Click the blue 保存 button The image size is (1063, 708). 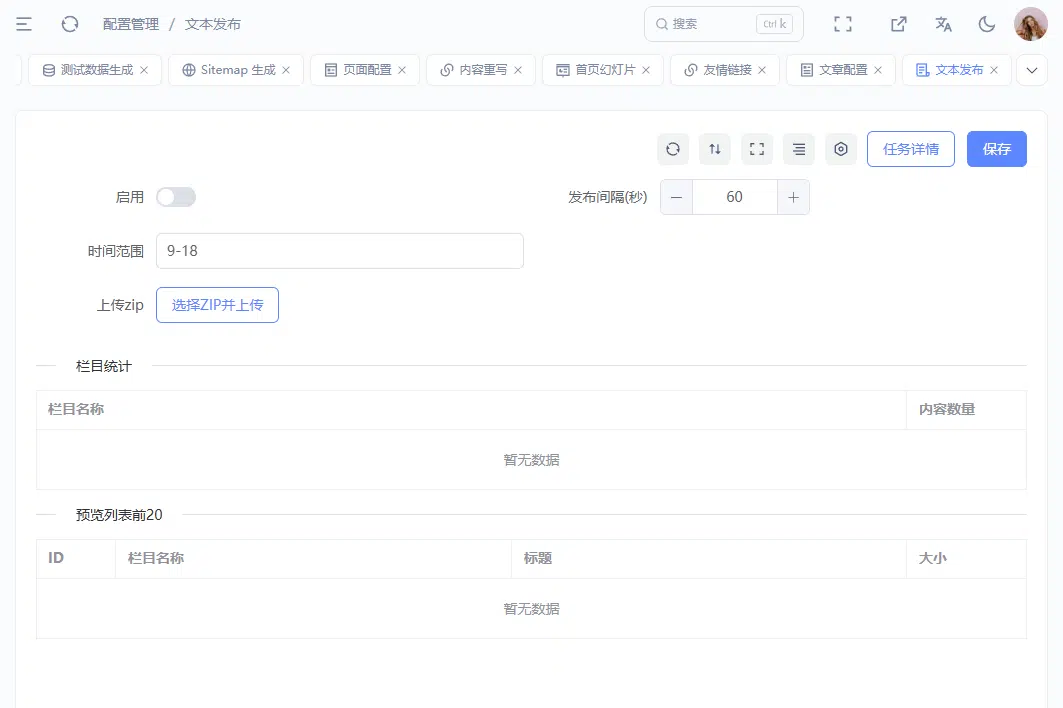tap(997, 149)
